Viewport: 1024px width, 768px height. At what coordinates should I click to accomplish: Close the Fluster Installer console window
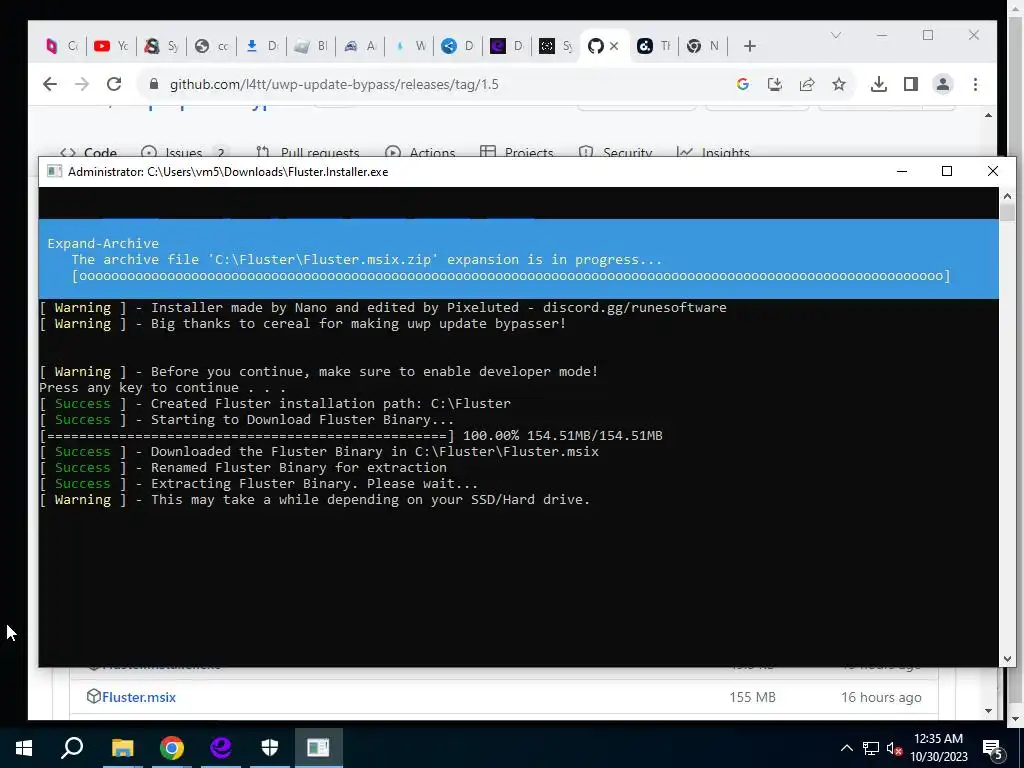(993, 171)
